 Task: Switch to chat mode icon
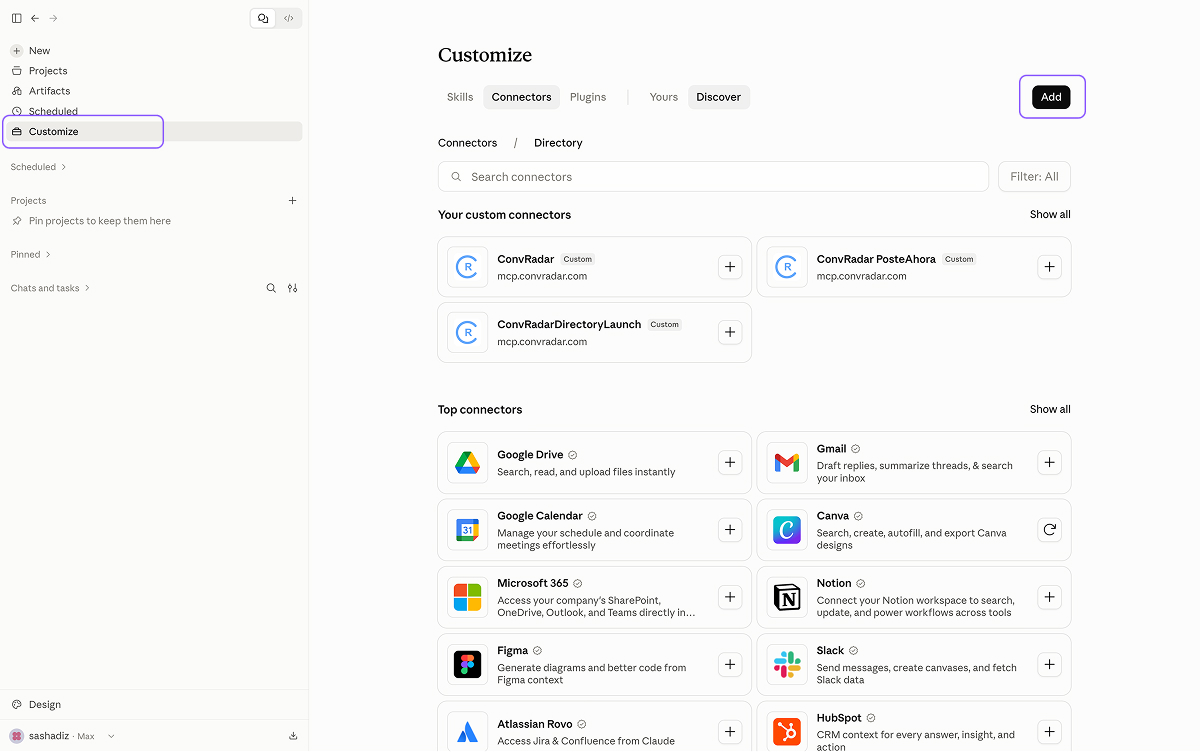[x=263, y=18]
